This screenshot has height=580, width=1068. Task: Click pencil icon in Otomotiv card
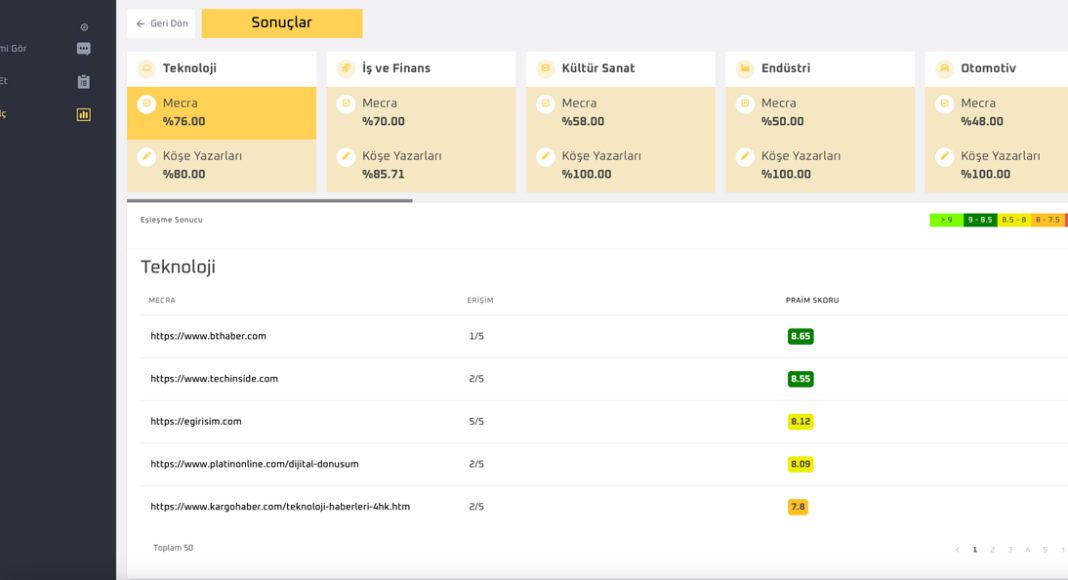(x=945, y=157)
